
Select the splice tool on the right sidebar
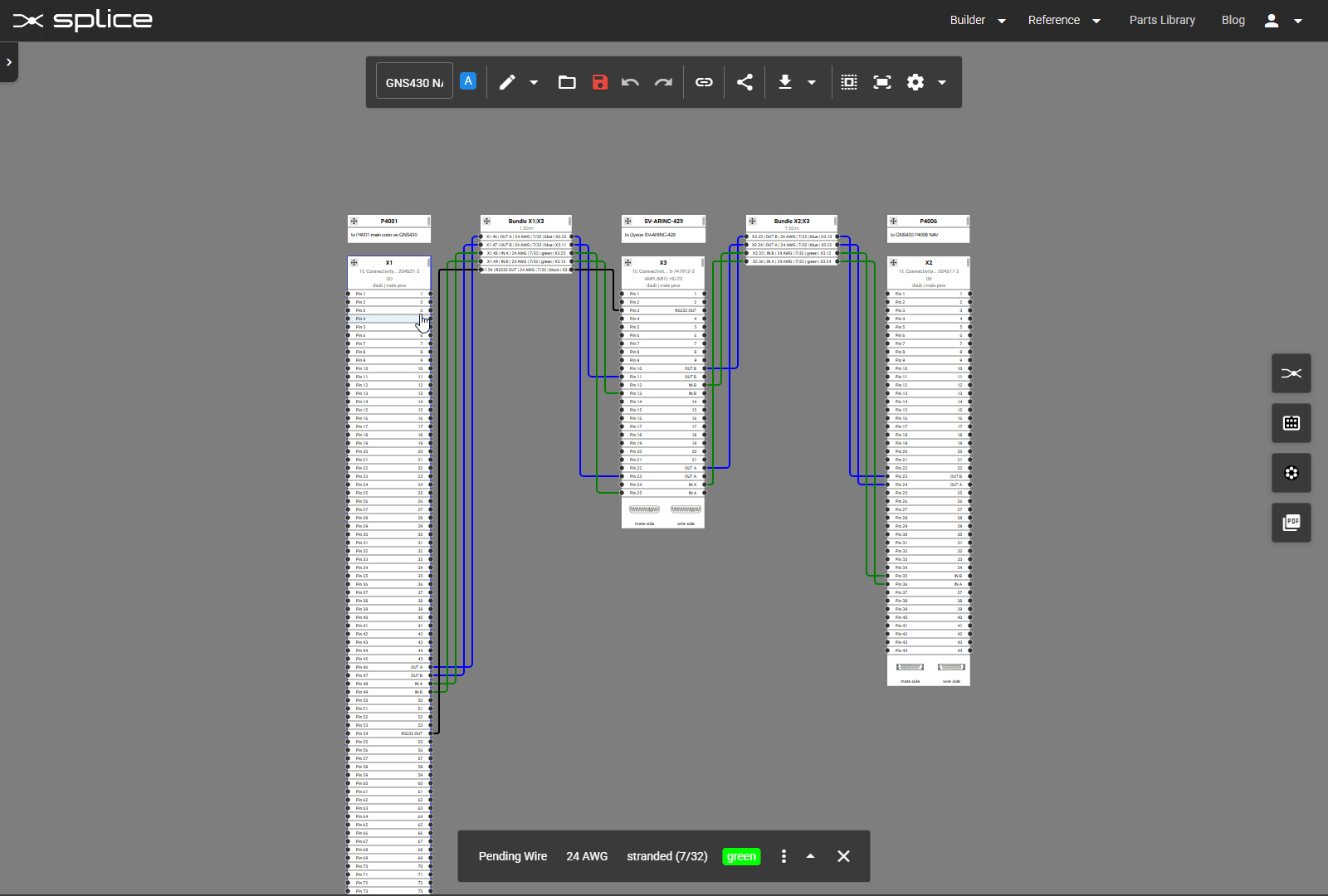pos(1291,373)
